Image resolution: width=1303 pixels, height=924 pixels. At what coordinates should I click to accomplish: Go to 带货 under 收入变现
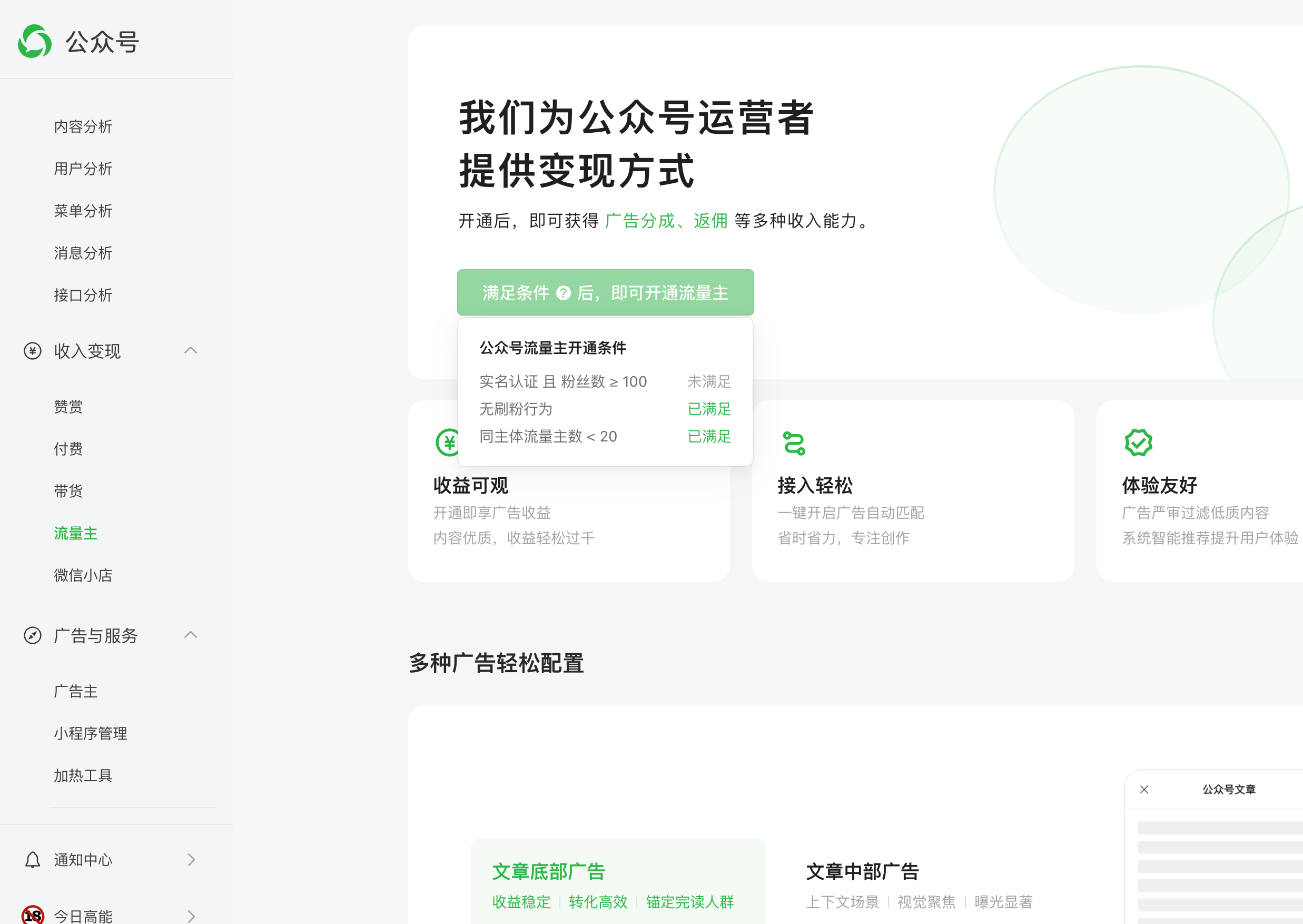pyautogui.click(x=68, y=491)
